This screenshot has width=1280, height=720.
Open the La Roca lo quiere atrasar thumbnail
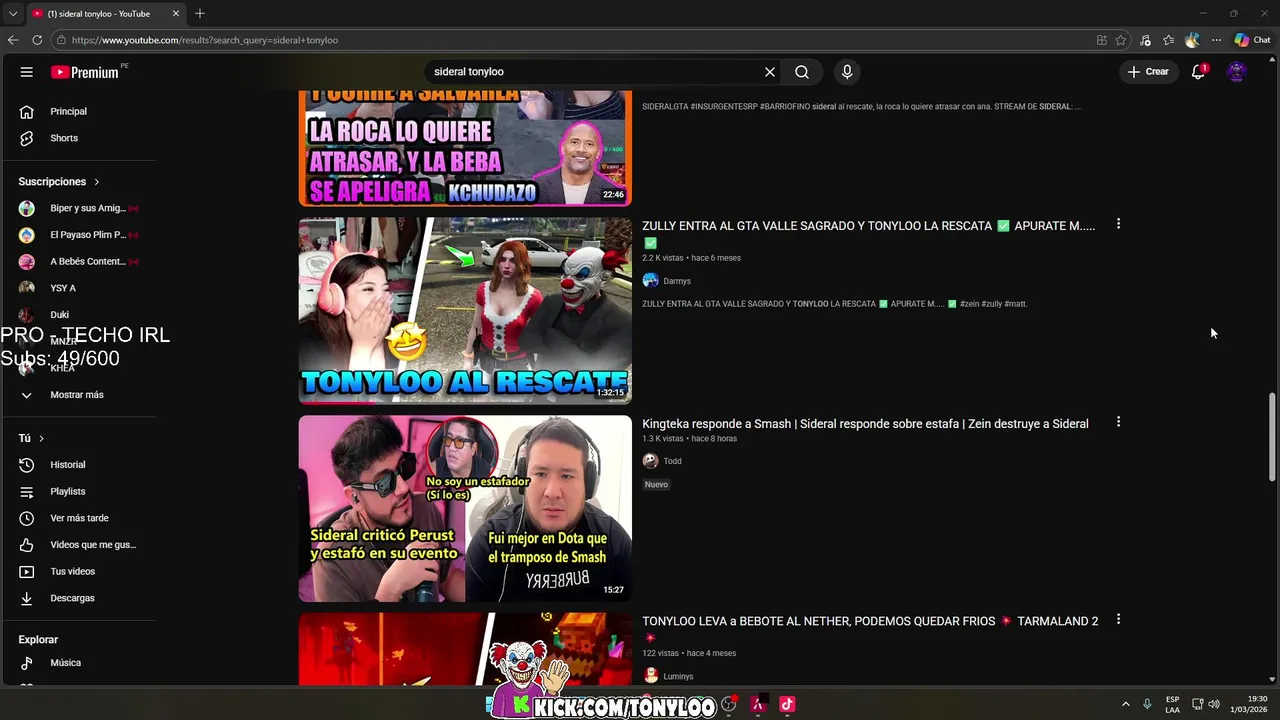pyautogui.click(x=465, y=148)
